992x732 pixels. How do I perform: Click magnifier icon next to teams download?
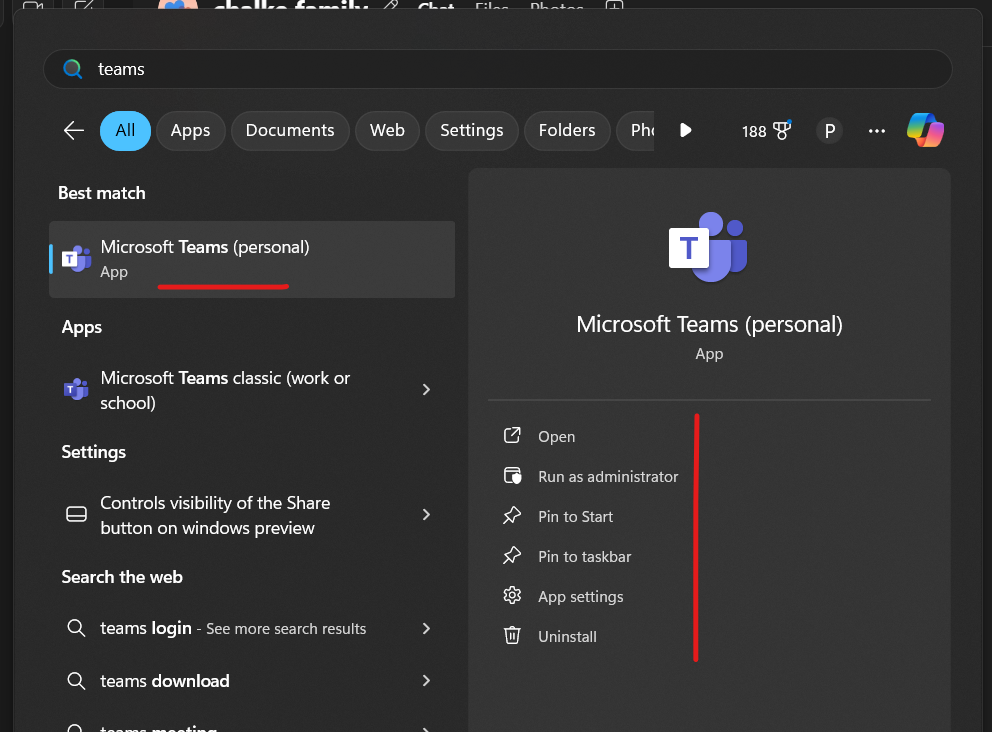(77, 681)
